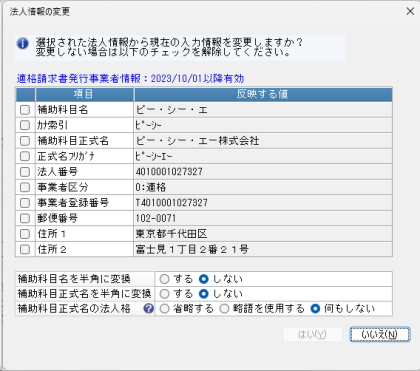
Task: Close the 法人情報の変更 dialog
Action: [x=410, y=11]
